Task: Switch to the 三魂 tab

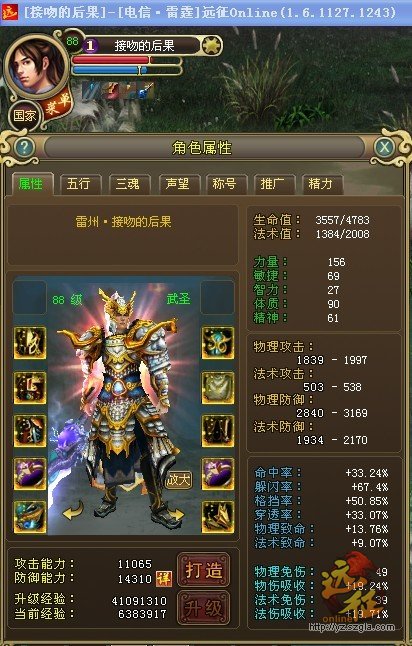Action: [129, 184]
